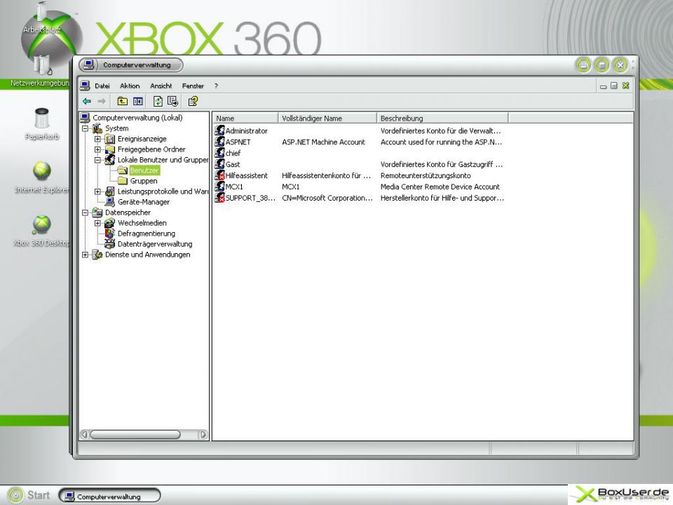Click the inner MDI restore button

(x=614, y=86)
